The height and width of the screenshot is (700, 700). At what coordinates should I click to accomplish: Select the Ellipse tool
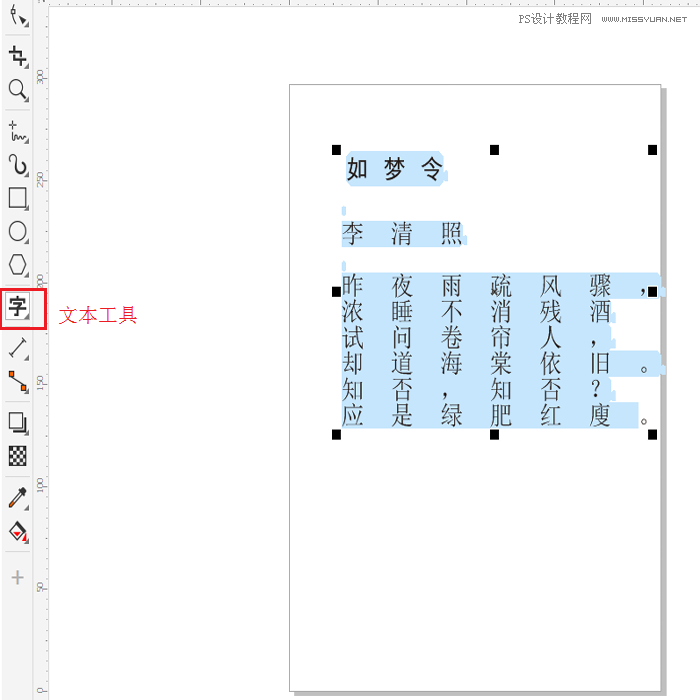[17, 232]
